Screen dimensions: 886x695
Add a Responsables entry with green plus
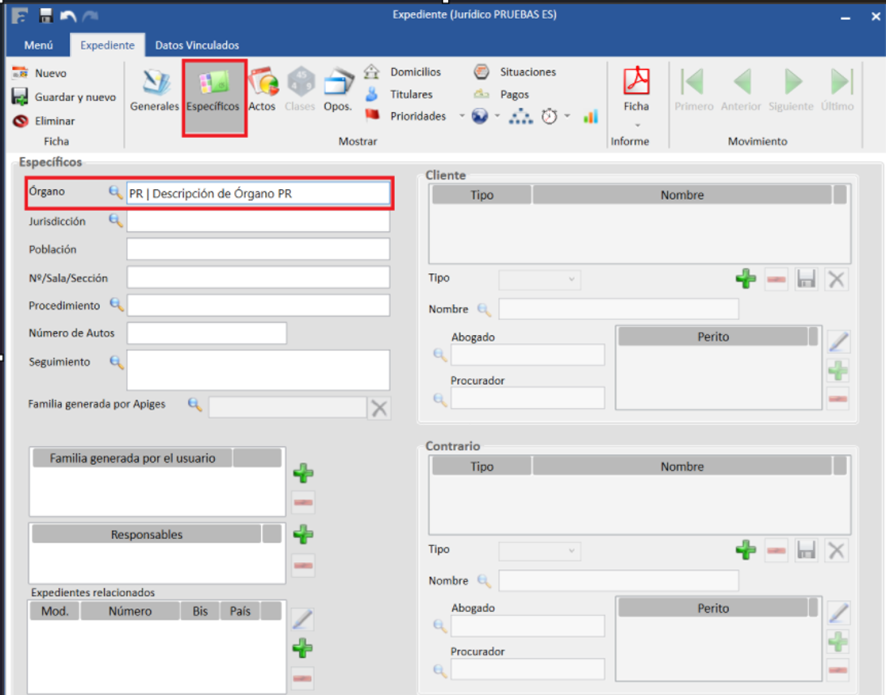click(x=303, y=535)
